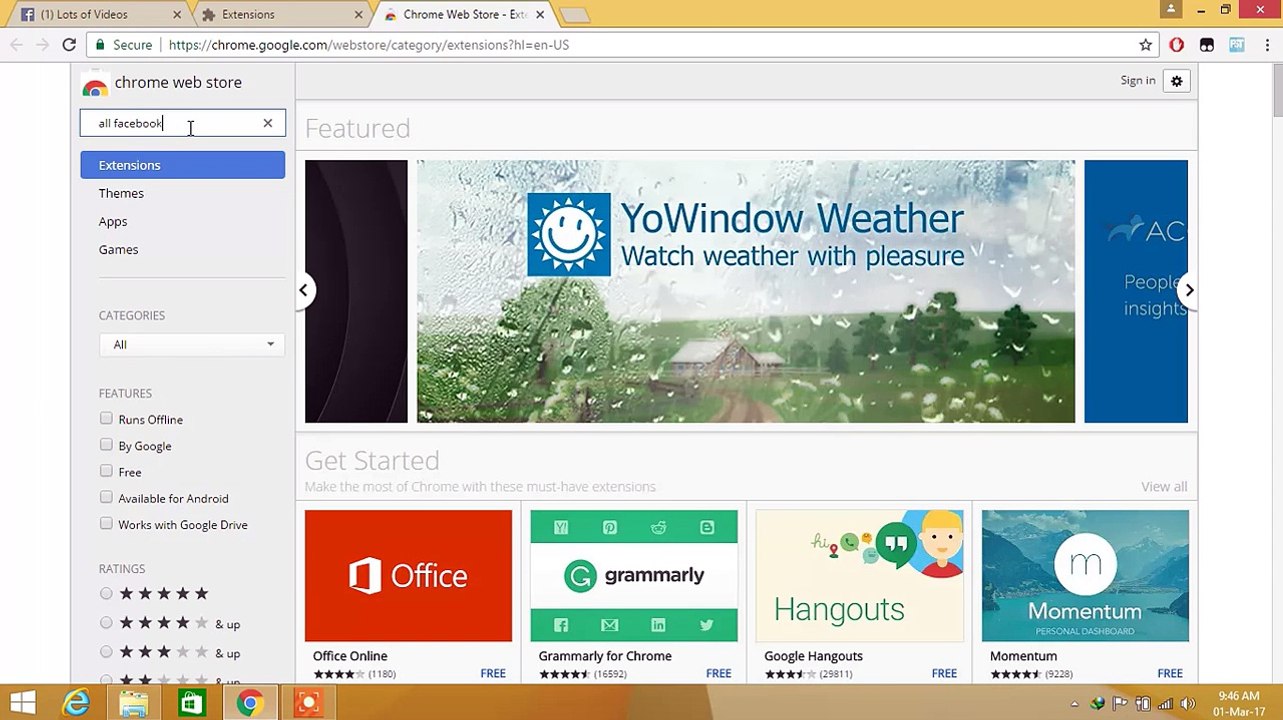Click the browser address bar URL
The height and width of the screenshot is (720, 1283).
coord(369,45)
